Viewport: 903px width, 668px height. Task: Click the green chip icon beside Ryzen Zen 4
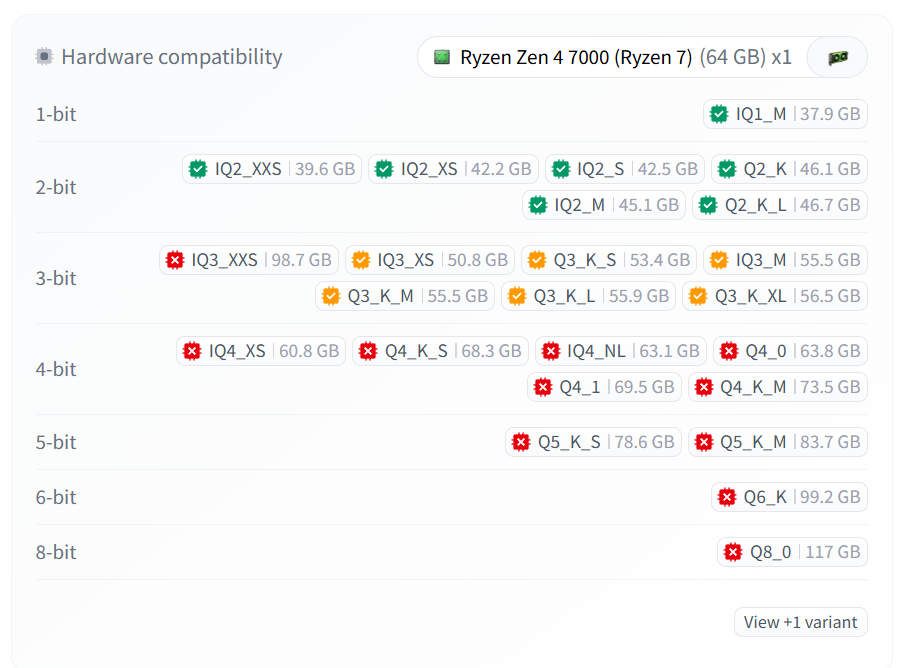(442, 57)
